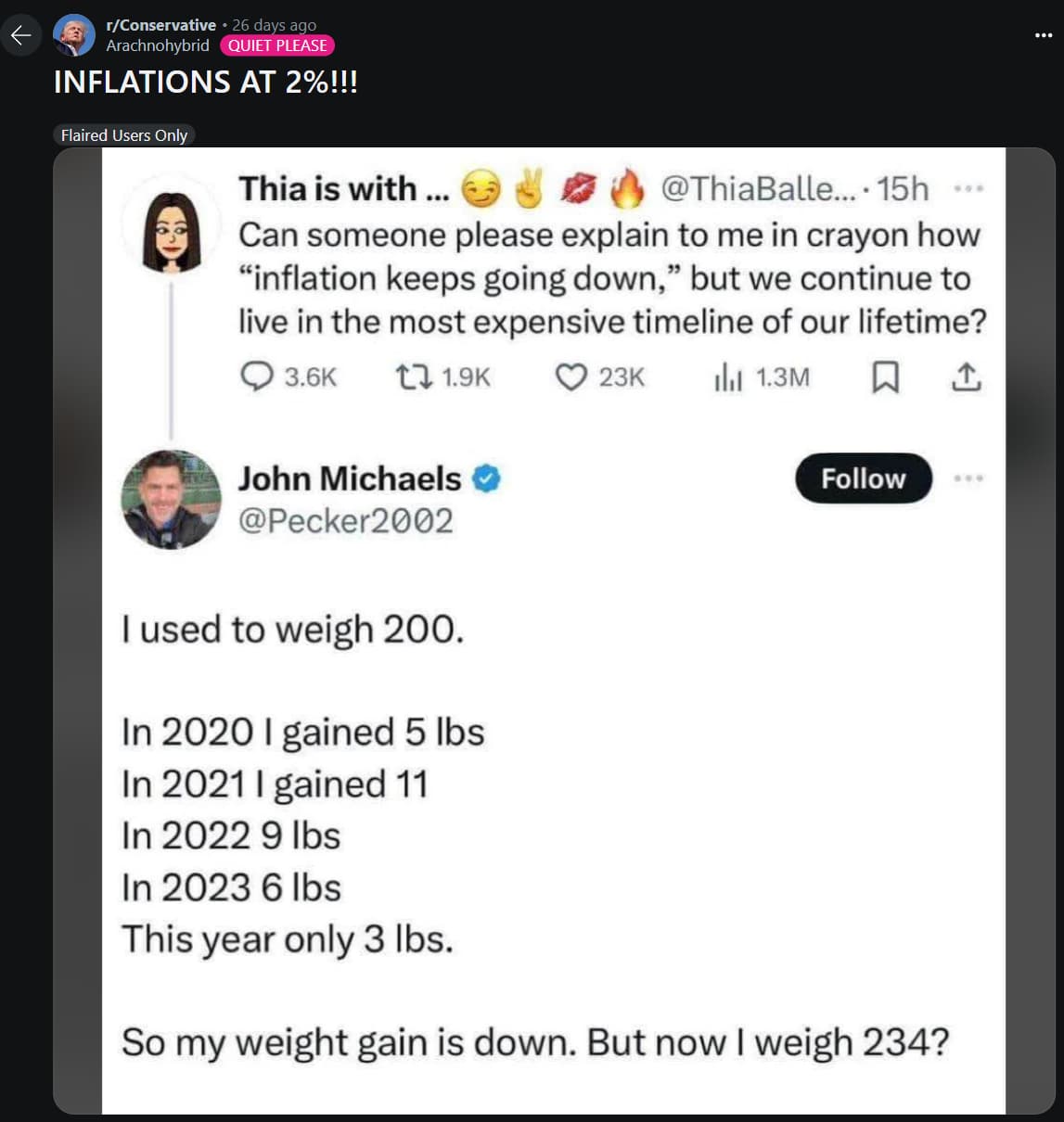Open three-dot menu next to Follow button
The width and height of the screenshot is (1064, 1122).
(x=968, y=478)
